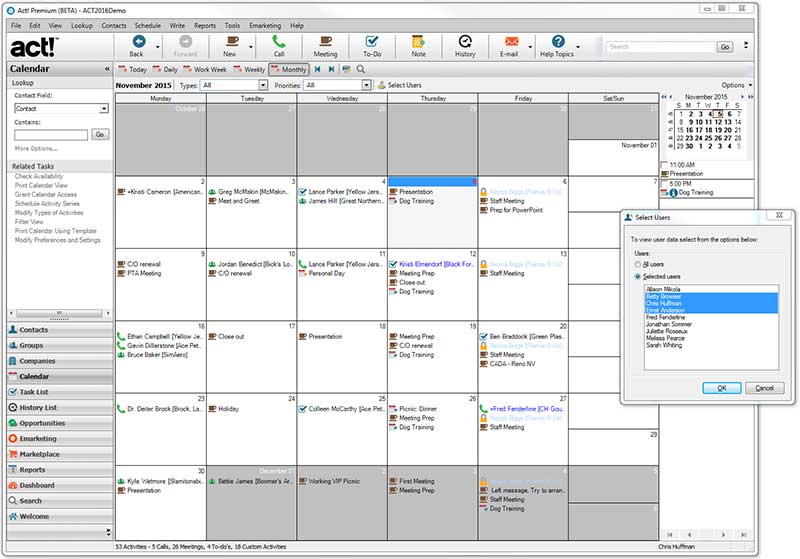Switch to the Weekly calendar view

[249, 69]
